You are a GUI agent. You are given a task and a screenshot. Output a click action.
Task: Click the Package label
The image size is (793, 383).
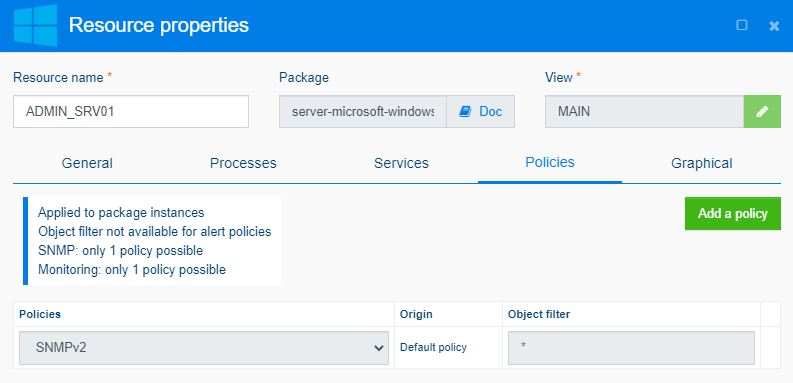click(304, 77)
